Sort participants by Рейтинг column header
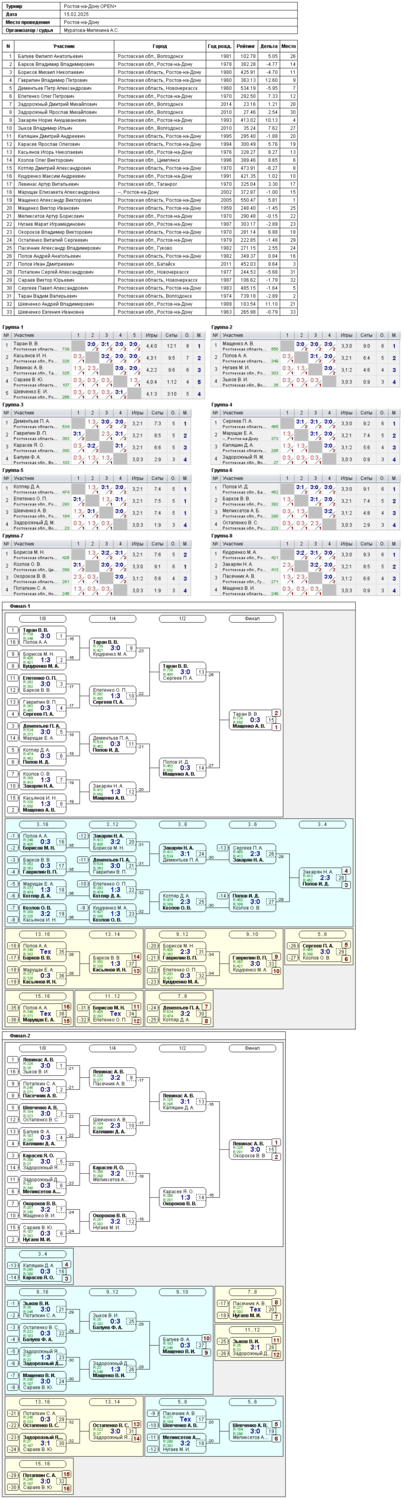 [x=244, y=46]
